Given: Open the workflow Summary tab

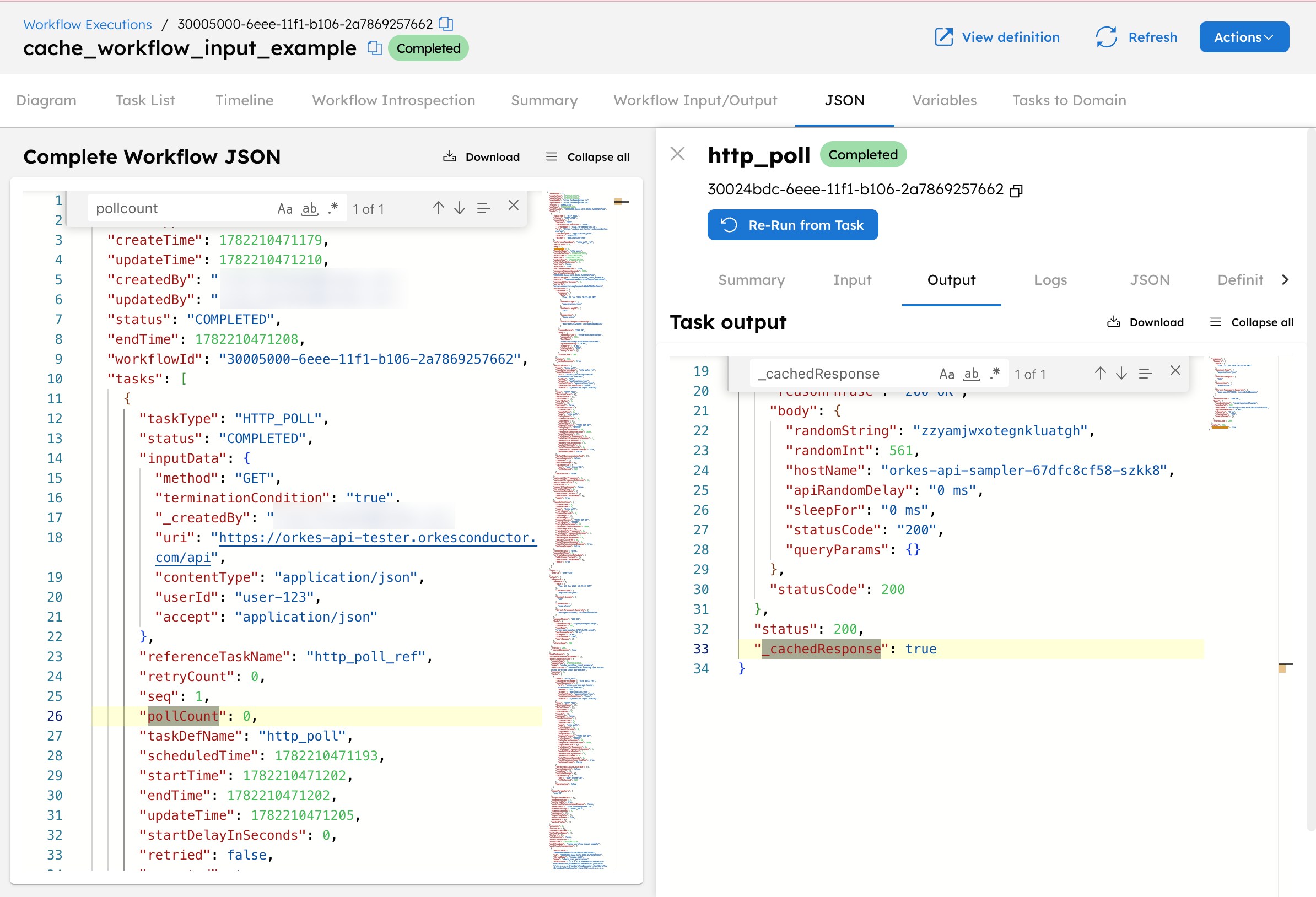Looking at the screenshot, I should [x=544, y=100].
